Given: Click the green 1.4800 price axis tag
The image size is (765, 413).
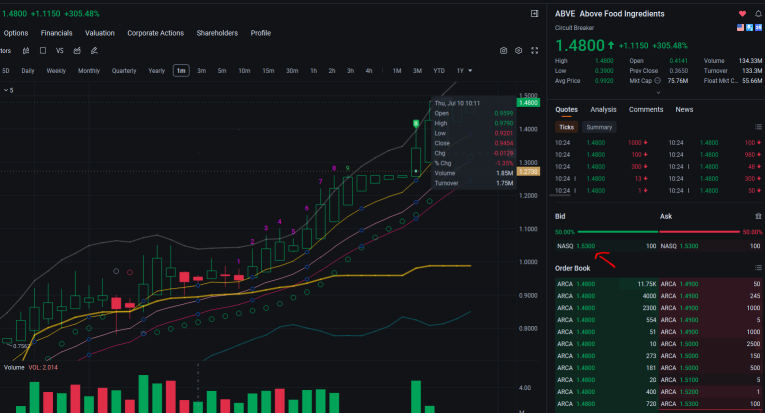Looking at the screenshot, I should (528, 103).
